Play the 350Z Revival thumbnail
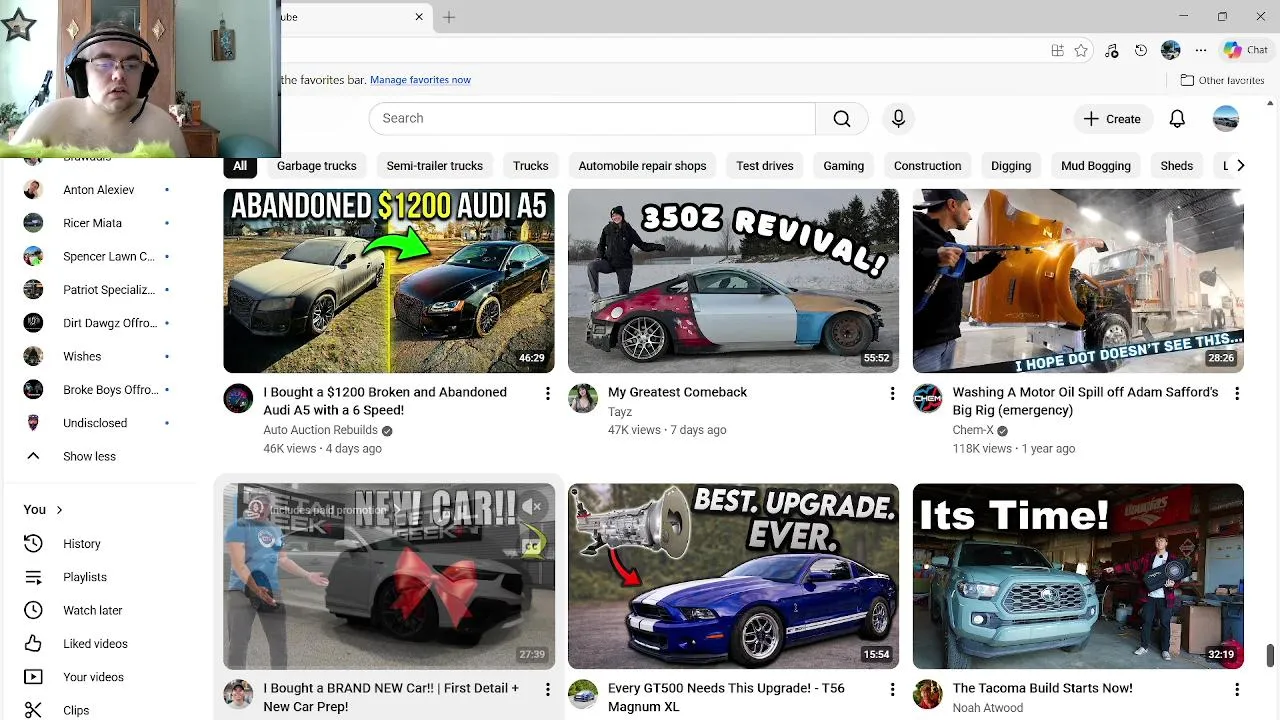The width and height of the screenshot is (1280, 720). [733, 281]
